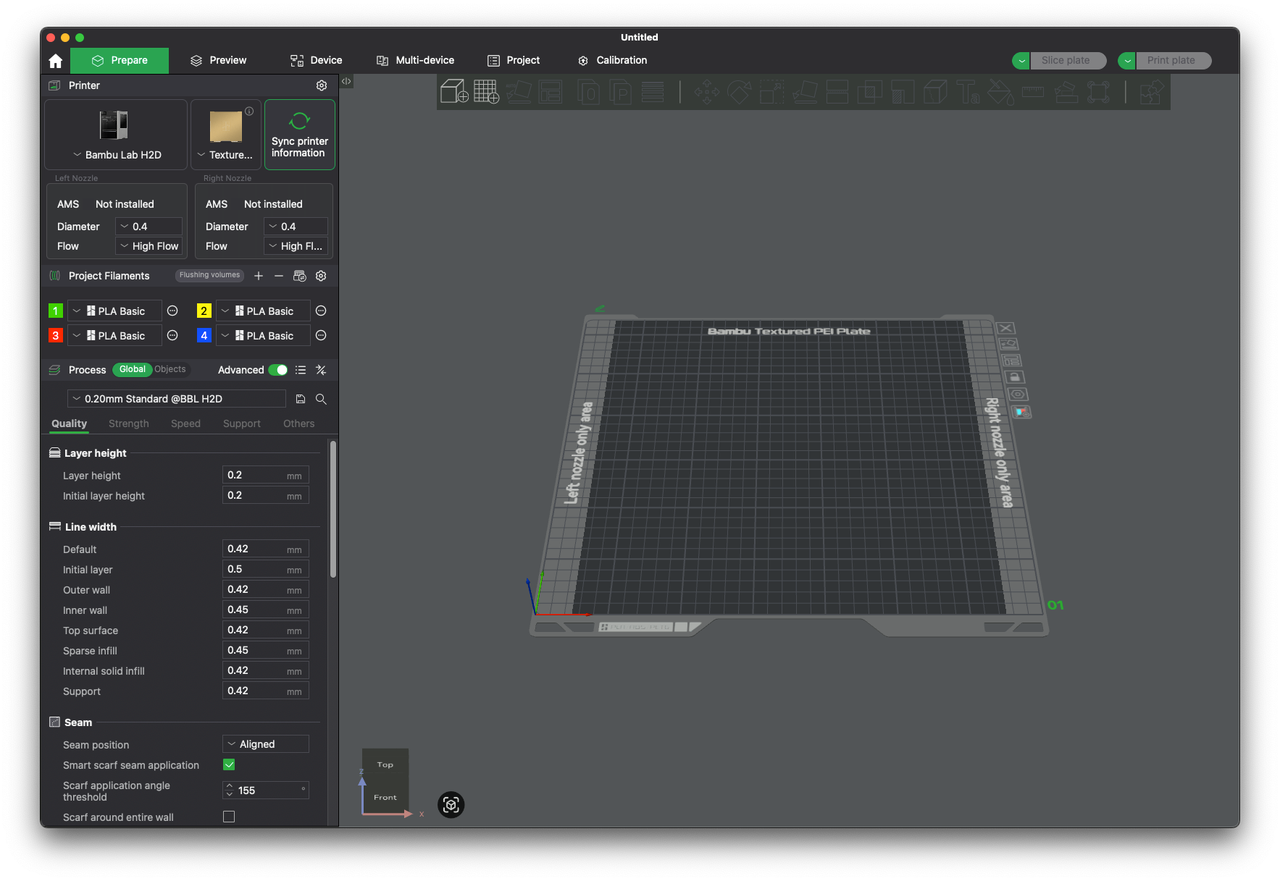Click yellow filament 2 color swatch
This screenshot has width=1280, height=881.
pos(204,311)
